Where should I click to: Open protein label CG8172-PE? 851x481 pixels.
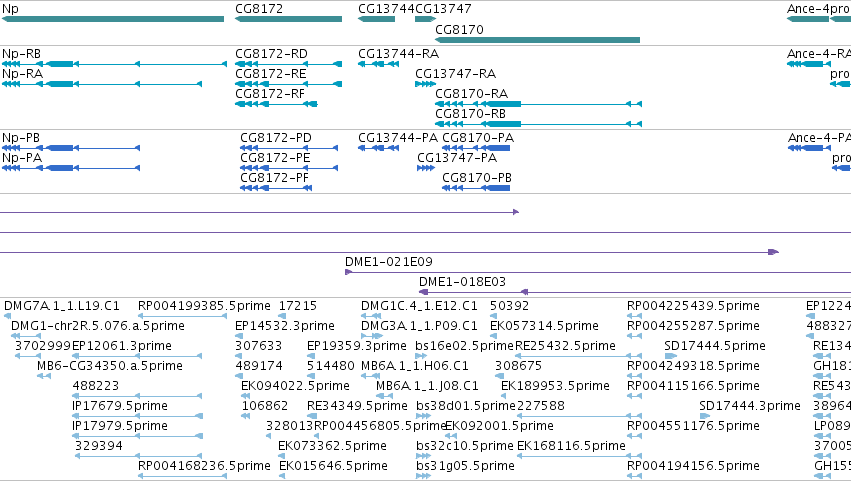pos(275,158)
